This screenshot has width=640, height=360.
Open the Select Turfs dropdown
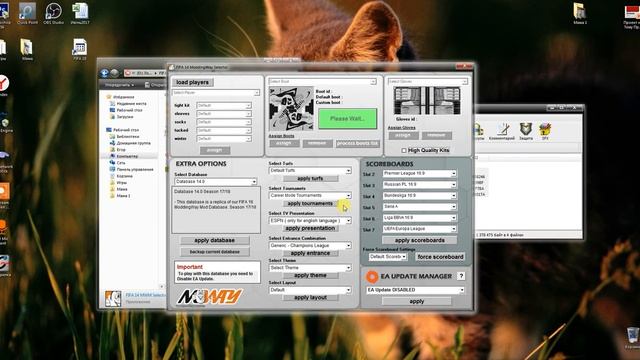tap(310, 170)
